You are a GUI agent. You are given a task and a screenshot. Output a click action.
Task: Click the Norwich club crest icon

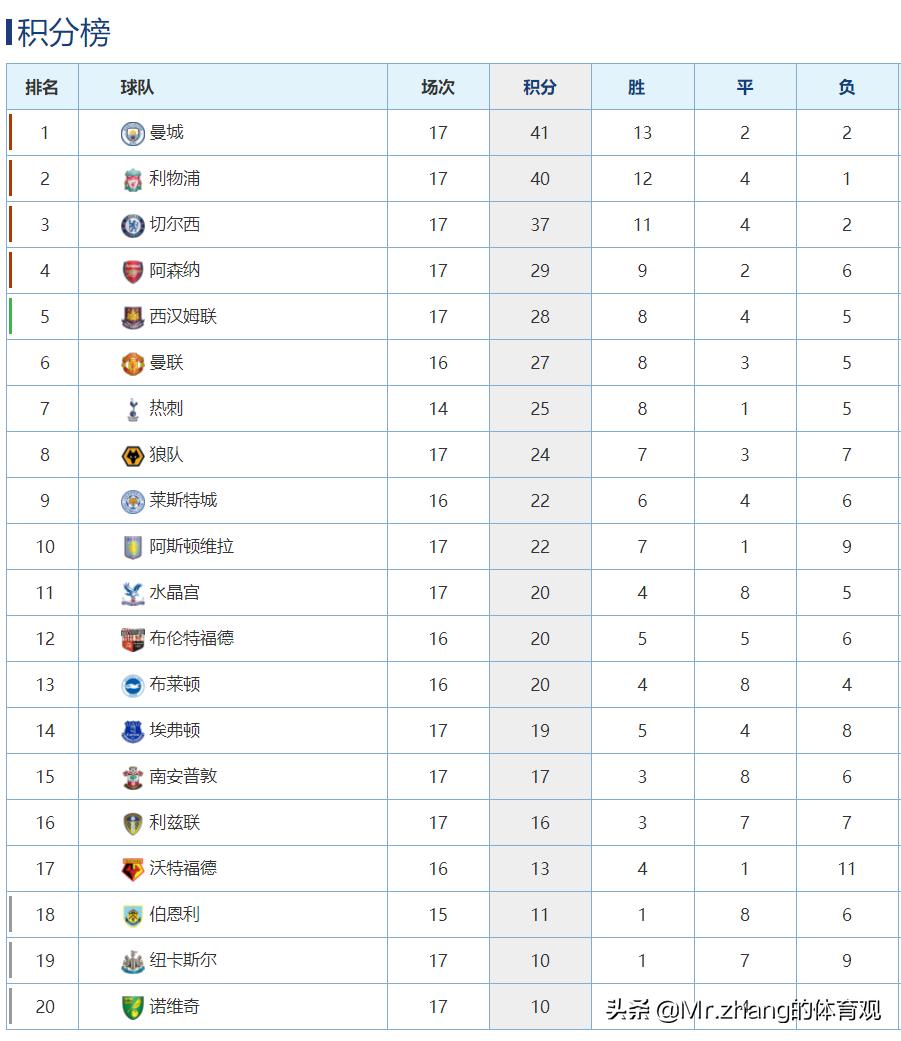132,1008
